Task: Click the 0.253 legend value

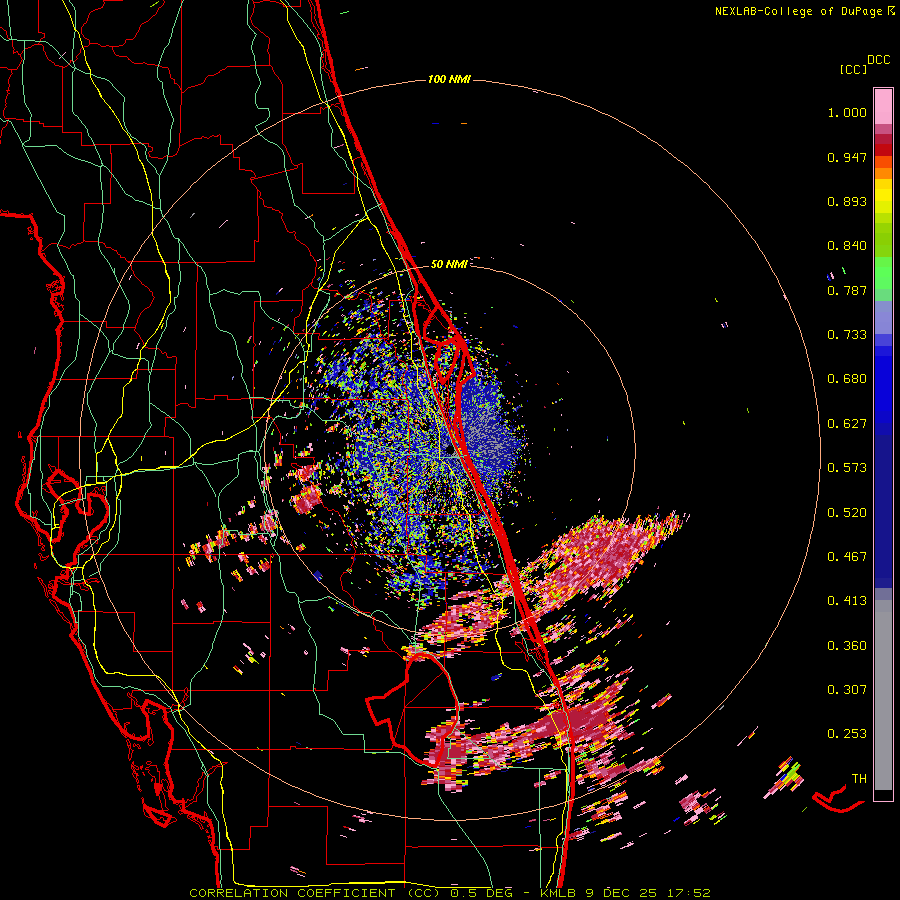Action: point(847,734)
